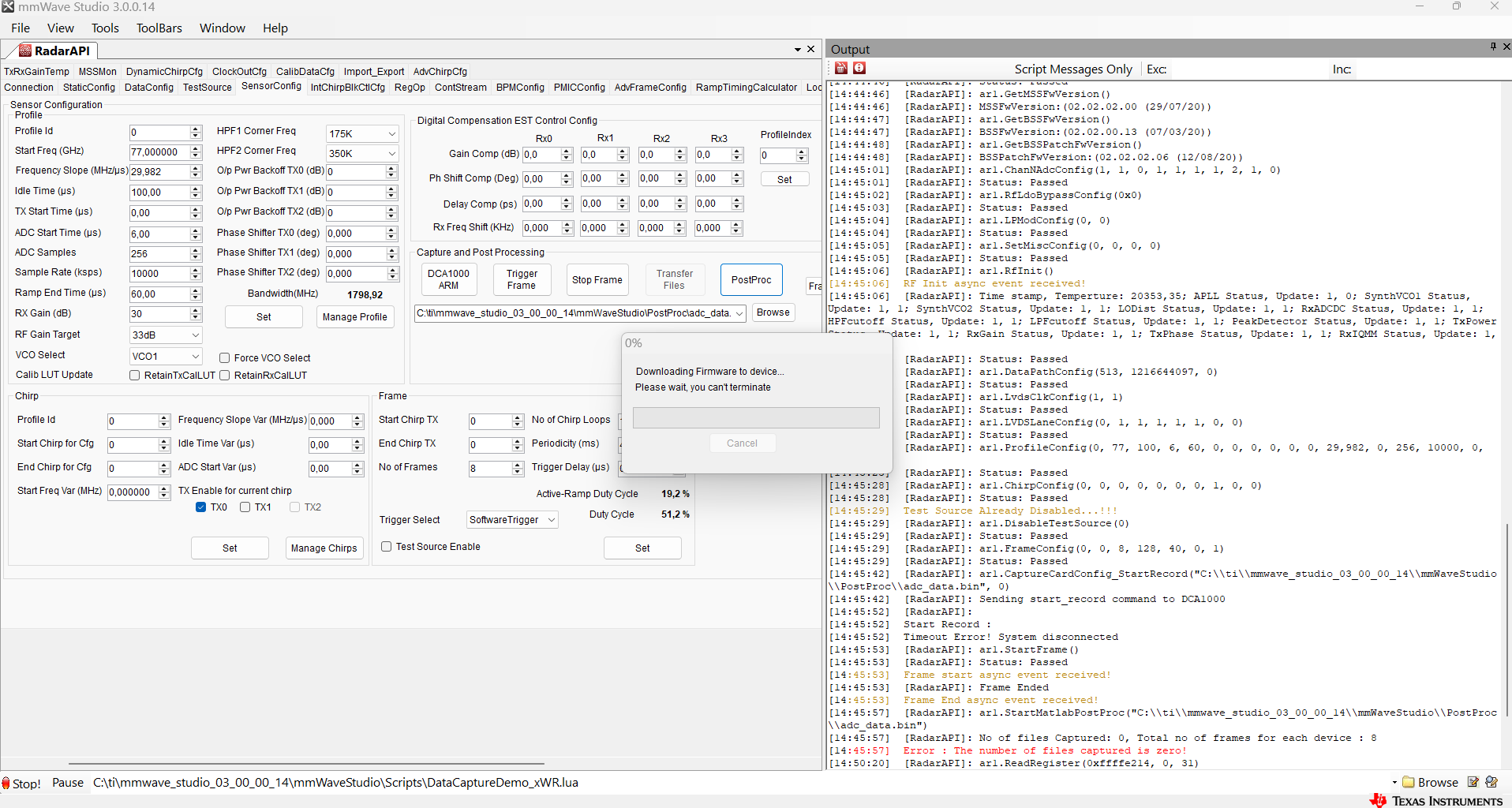Increase the Profile Id spinner in Sensor Configuration
The width and height of the screenshot is (1512, 808).
pos(196,129)
